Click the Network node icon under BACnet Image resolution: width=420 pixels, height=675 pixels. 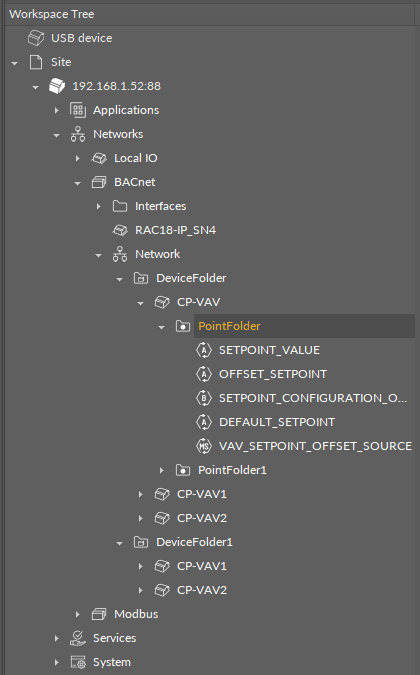[120, 254]
